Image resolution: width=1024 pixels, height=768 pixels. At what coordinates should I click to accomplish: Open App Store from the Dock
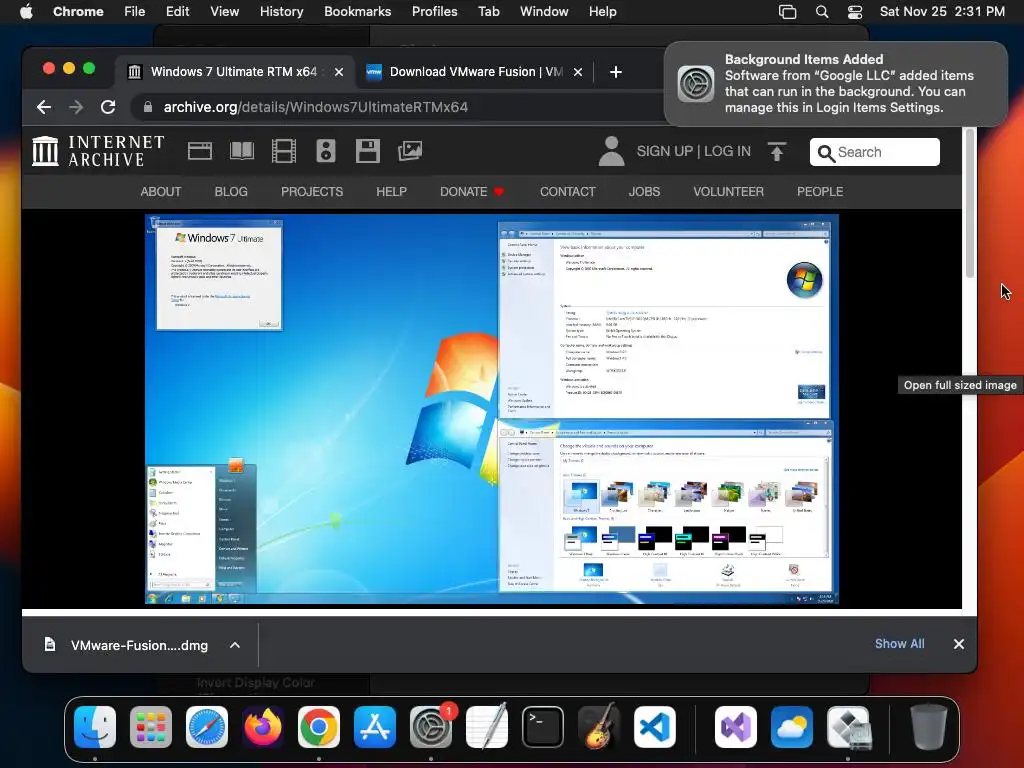click(375, 727)
